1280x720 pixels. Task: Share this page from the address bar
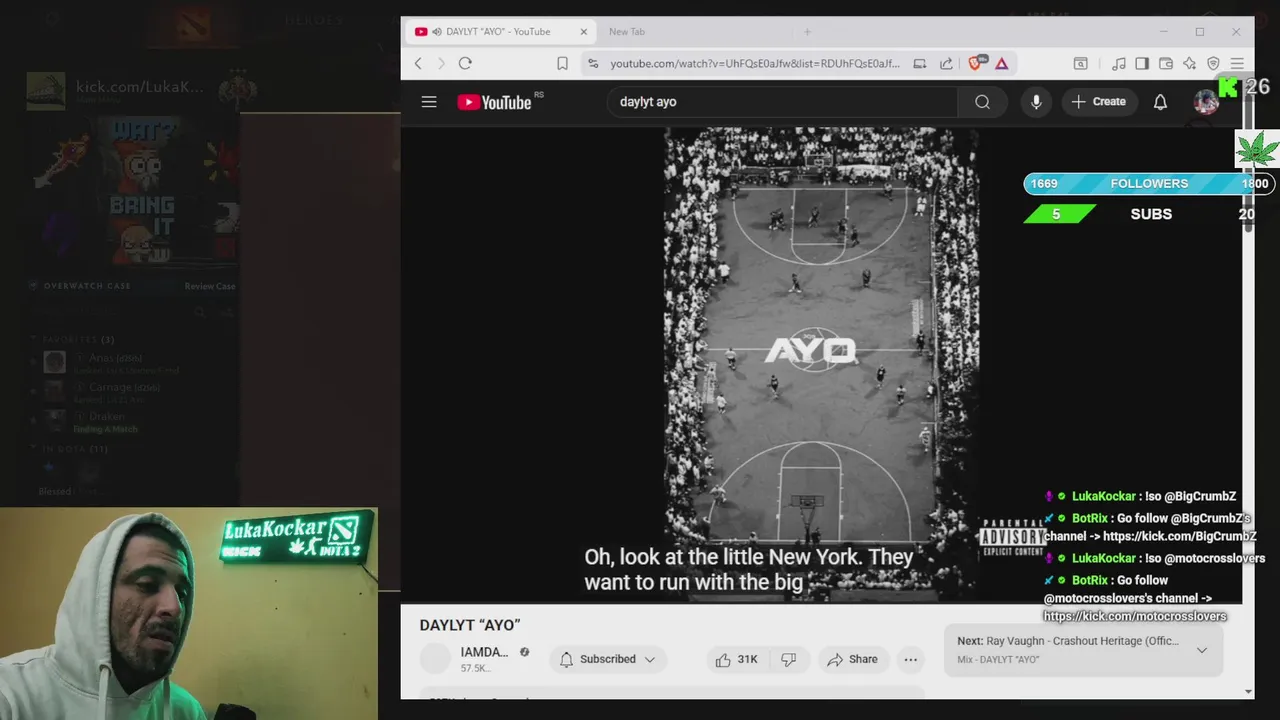[946, 63]
